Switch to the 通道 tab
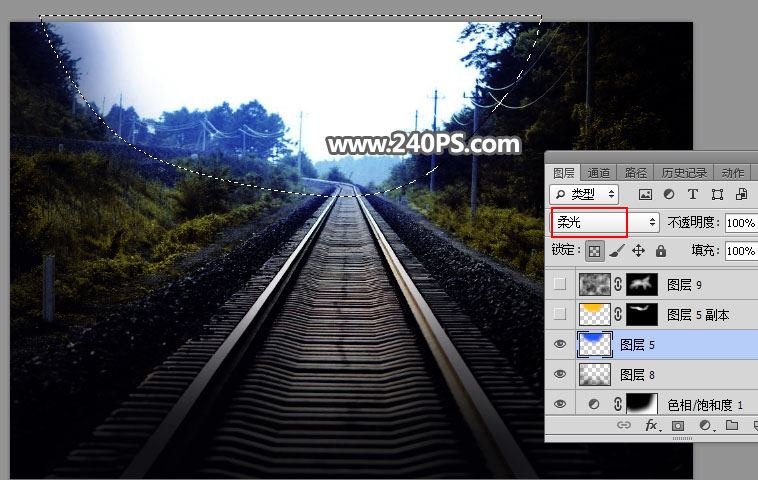Viewport: 758px width, 480px height. [599, 173]
